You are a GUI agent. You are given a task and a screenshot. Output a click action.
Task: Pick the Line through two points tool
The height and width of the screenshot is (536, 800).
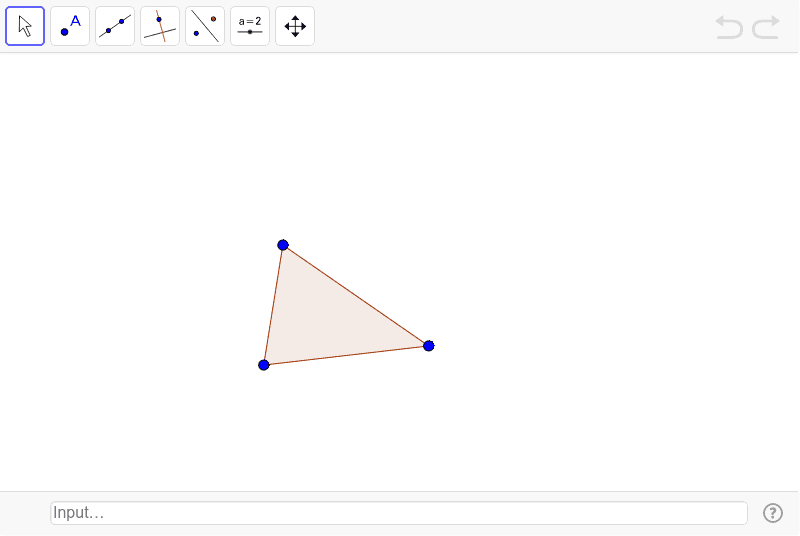click(x=115, y=26)
